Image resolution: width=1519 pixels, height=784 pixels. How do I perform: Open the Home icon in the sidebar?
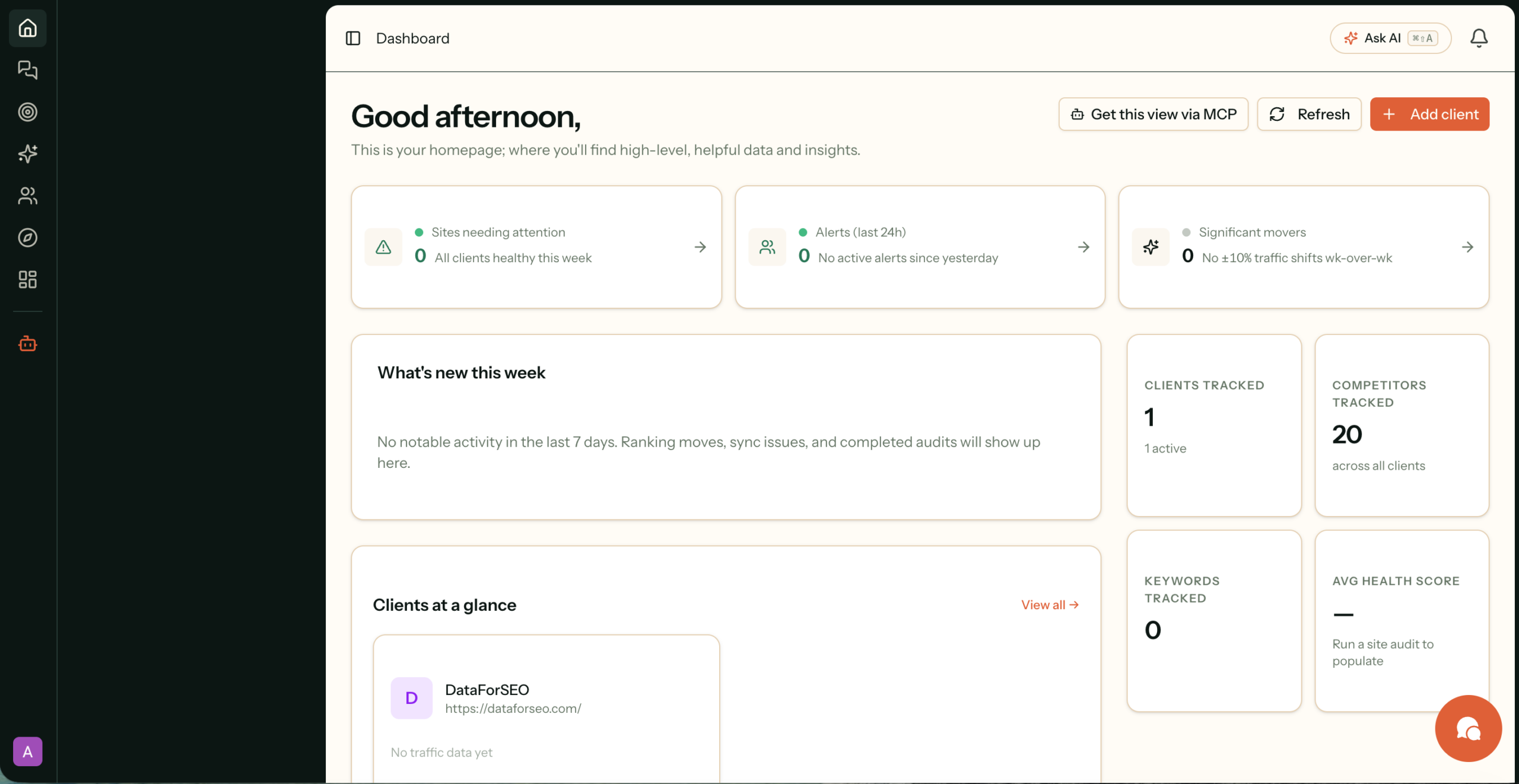pos(27,28)
